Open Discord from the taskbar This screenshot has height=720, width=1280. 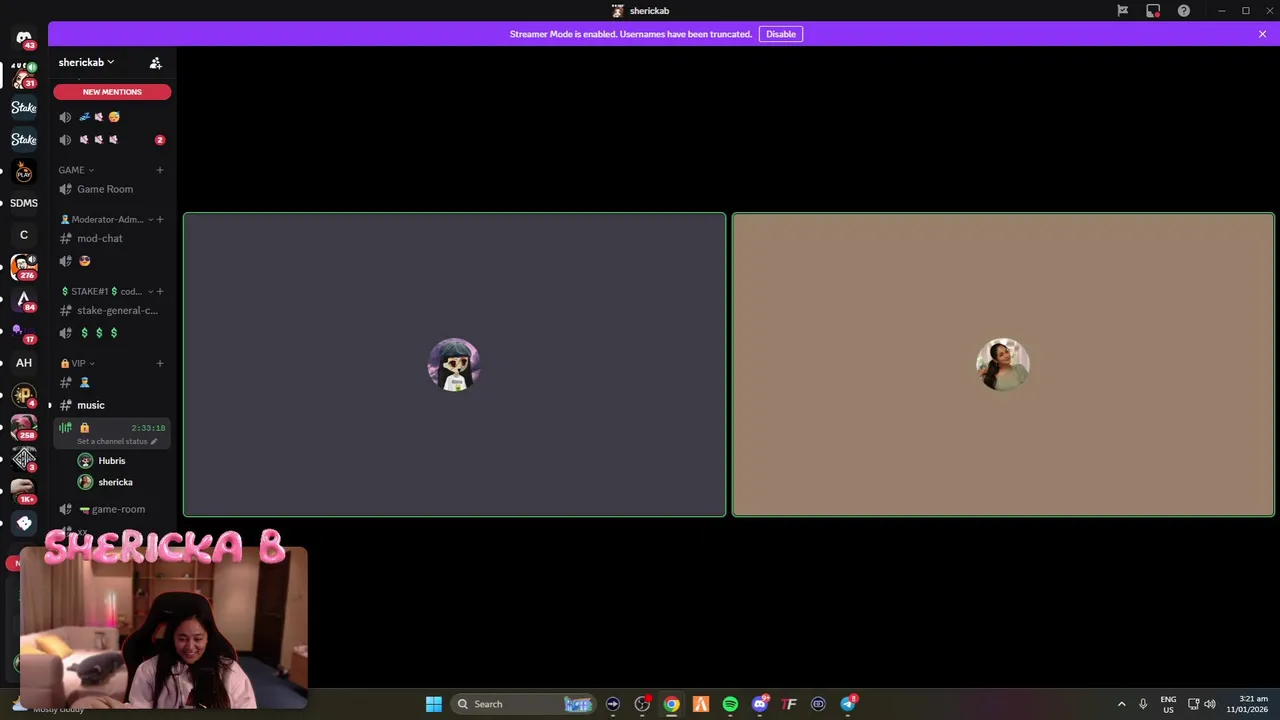[760, 704]
